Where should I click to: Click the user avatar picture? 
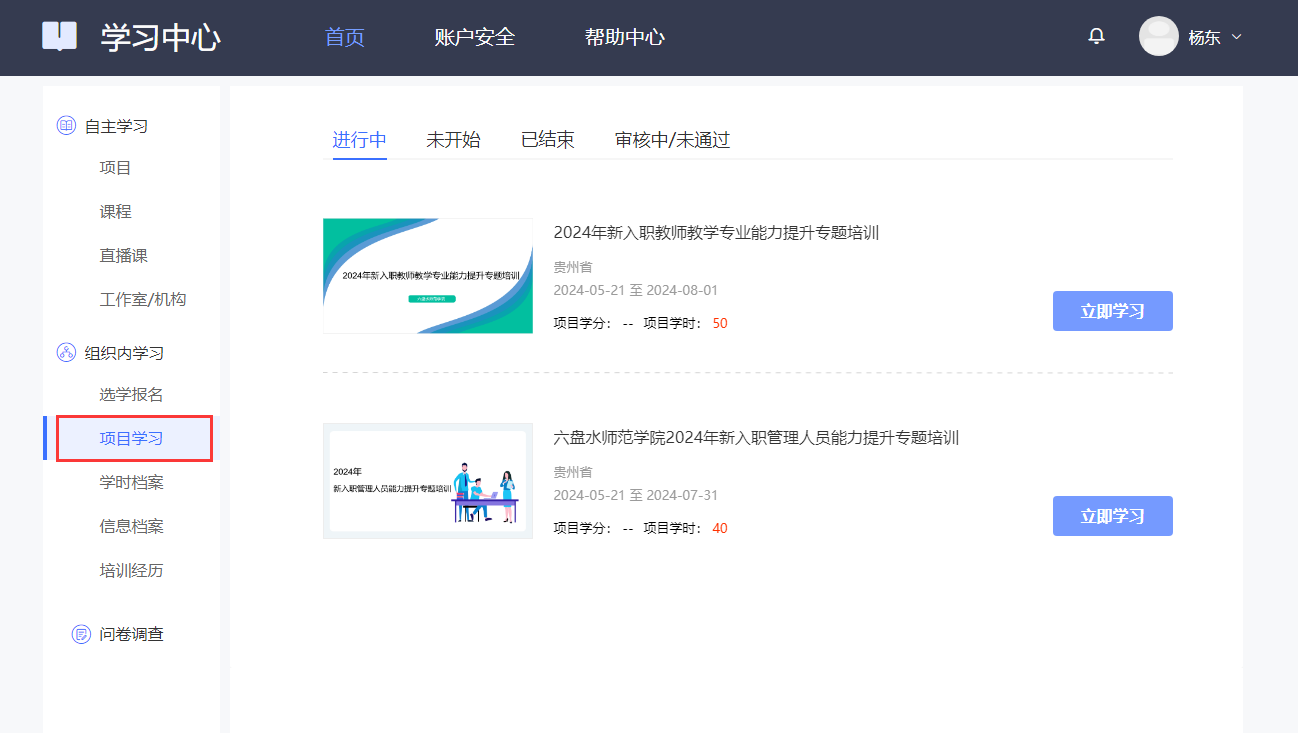pyautogui.click(x=1158, y=37)
